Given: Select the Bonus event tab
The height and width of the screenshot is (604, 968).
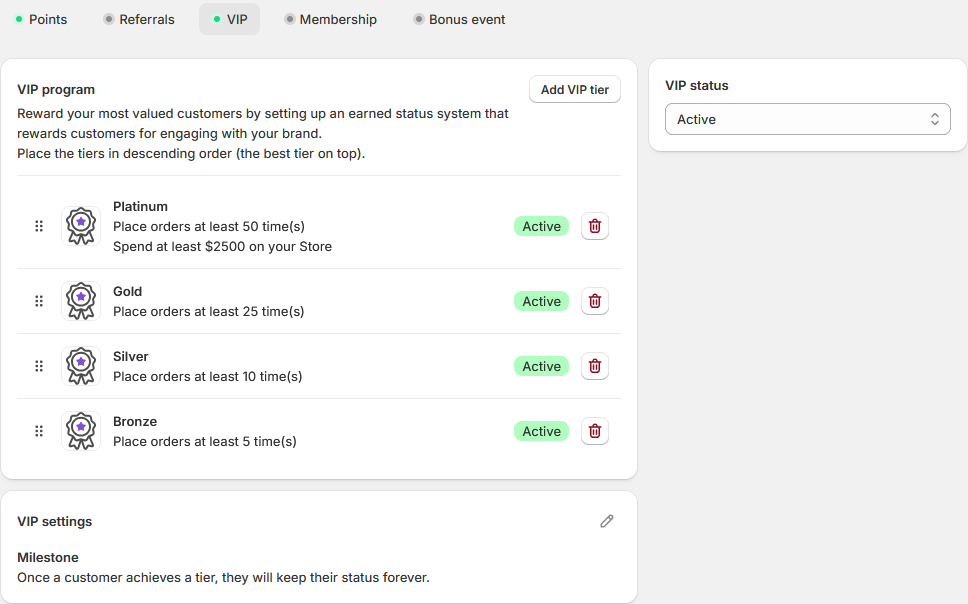Looking at the screenshot, I should tap(459, 19).
